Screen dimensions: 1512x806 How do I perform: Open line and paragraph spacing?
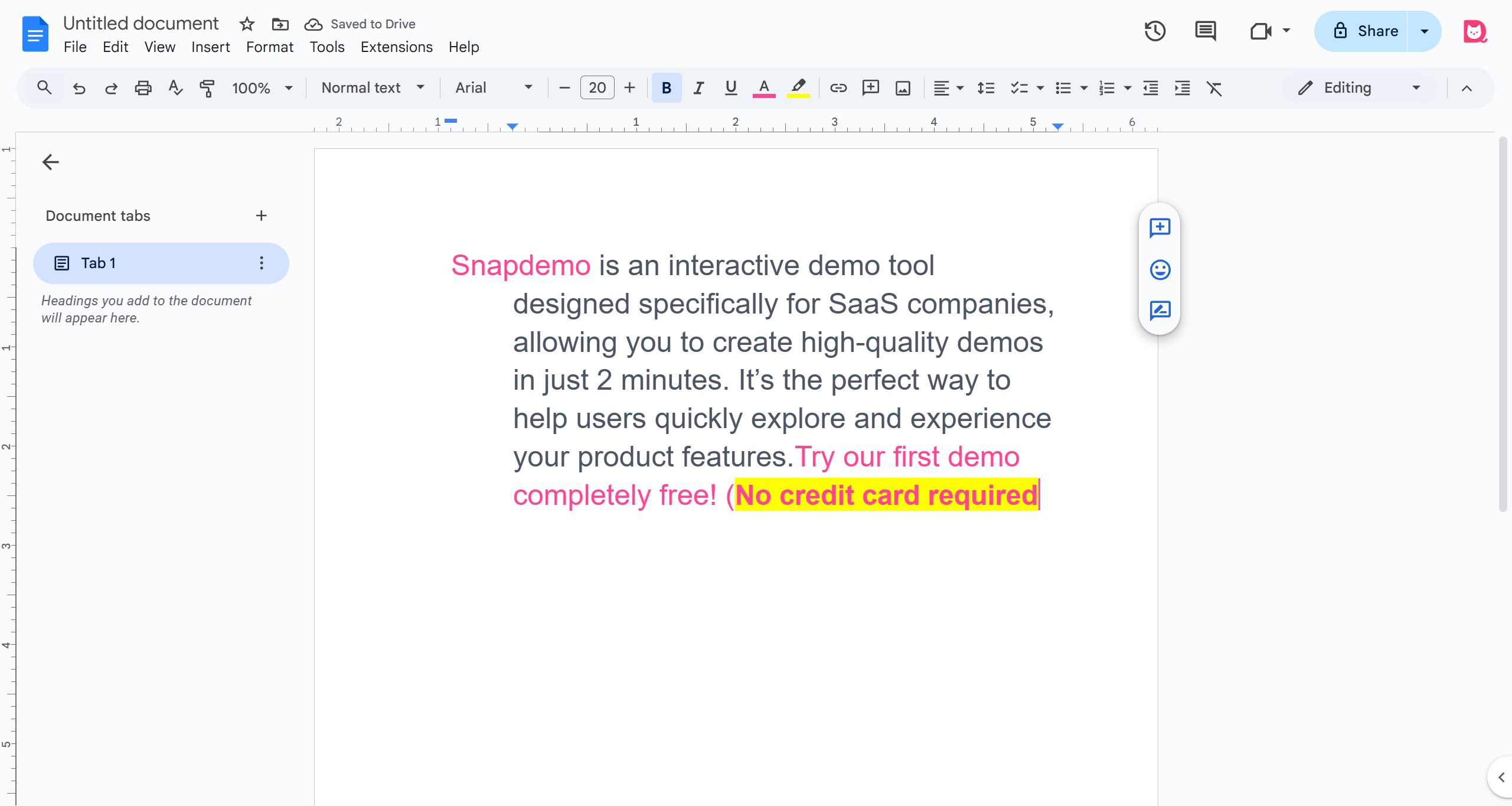point(986,88)
